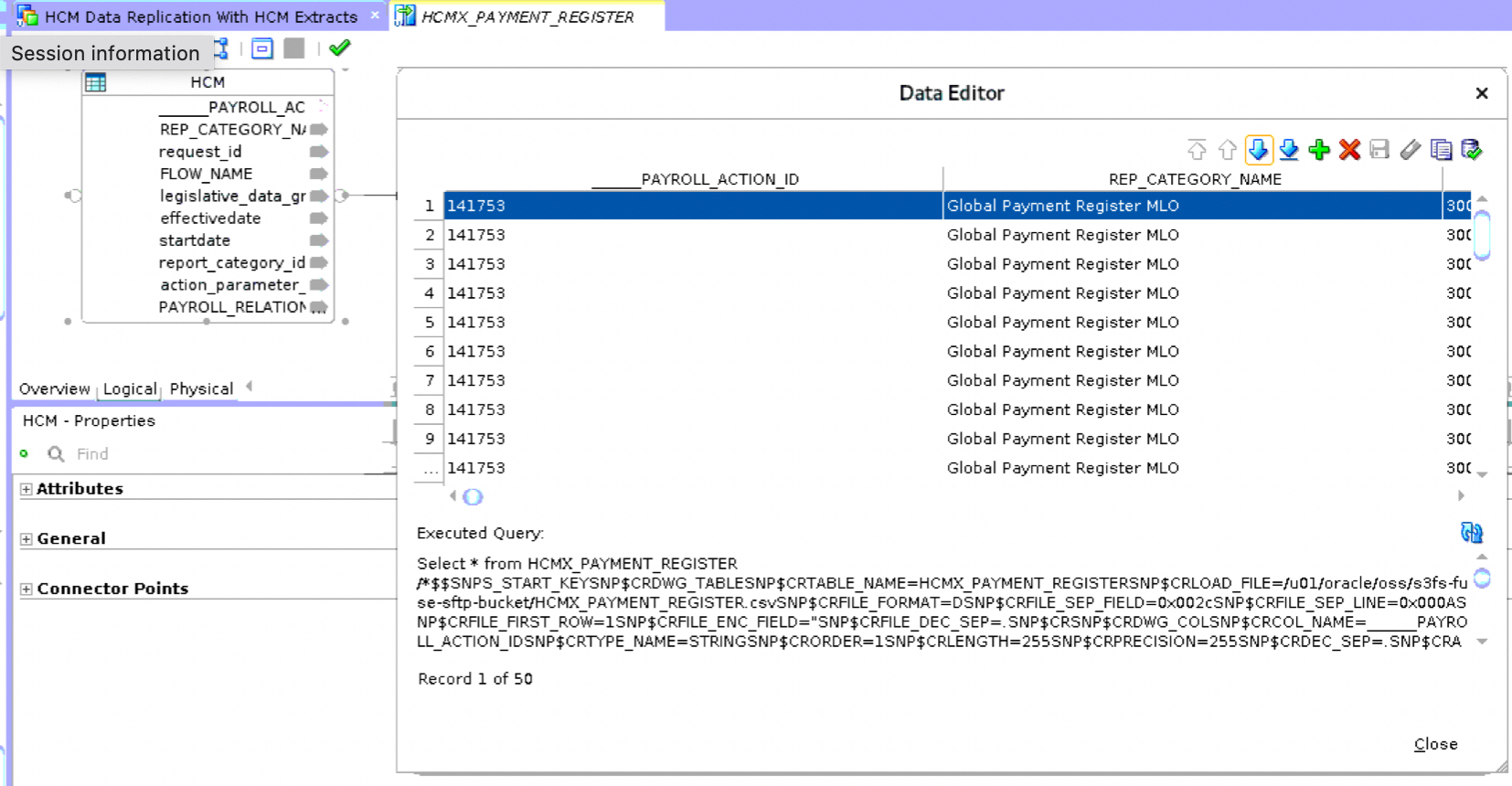1512x786 pixels.
Task: Expand the General section
Action: point(27,539)
